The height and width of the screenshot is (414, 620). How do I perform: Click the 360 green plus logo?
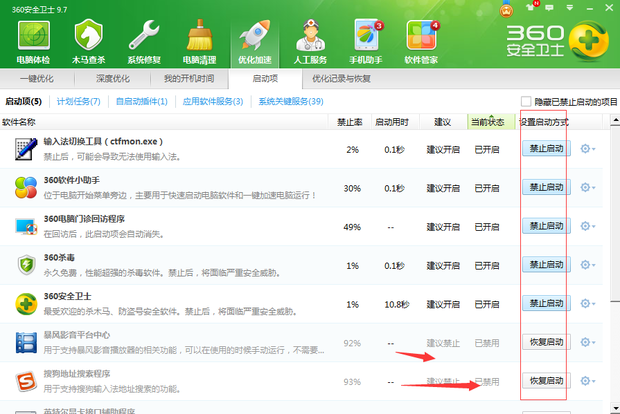pos(588,42)
